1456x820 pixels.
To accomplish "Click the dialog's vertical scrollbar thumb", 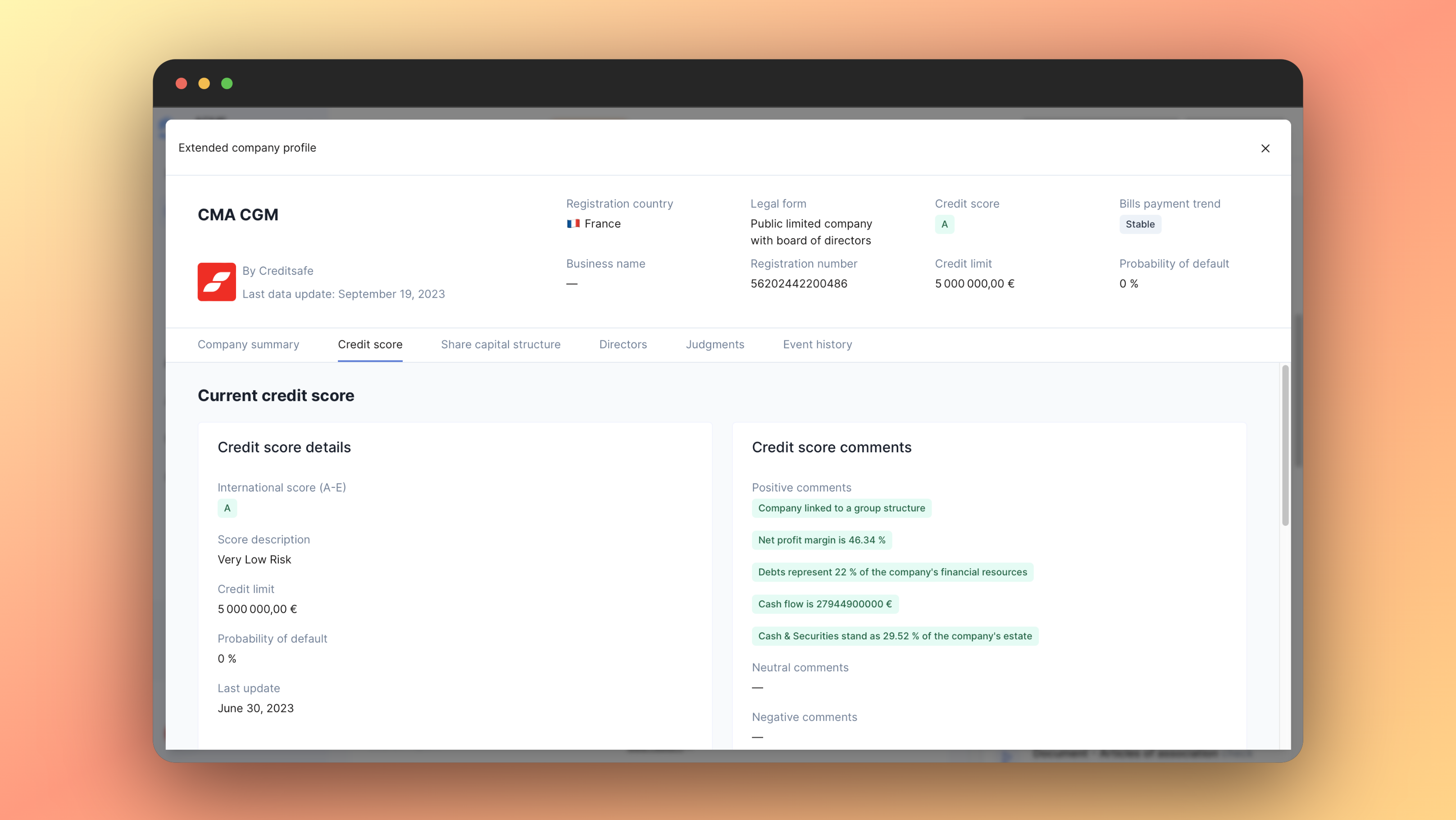I will point(1285,445).
